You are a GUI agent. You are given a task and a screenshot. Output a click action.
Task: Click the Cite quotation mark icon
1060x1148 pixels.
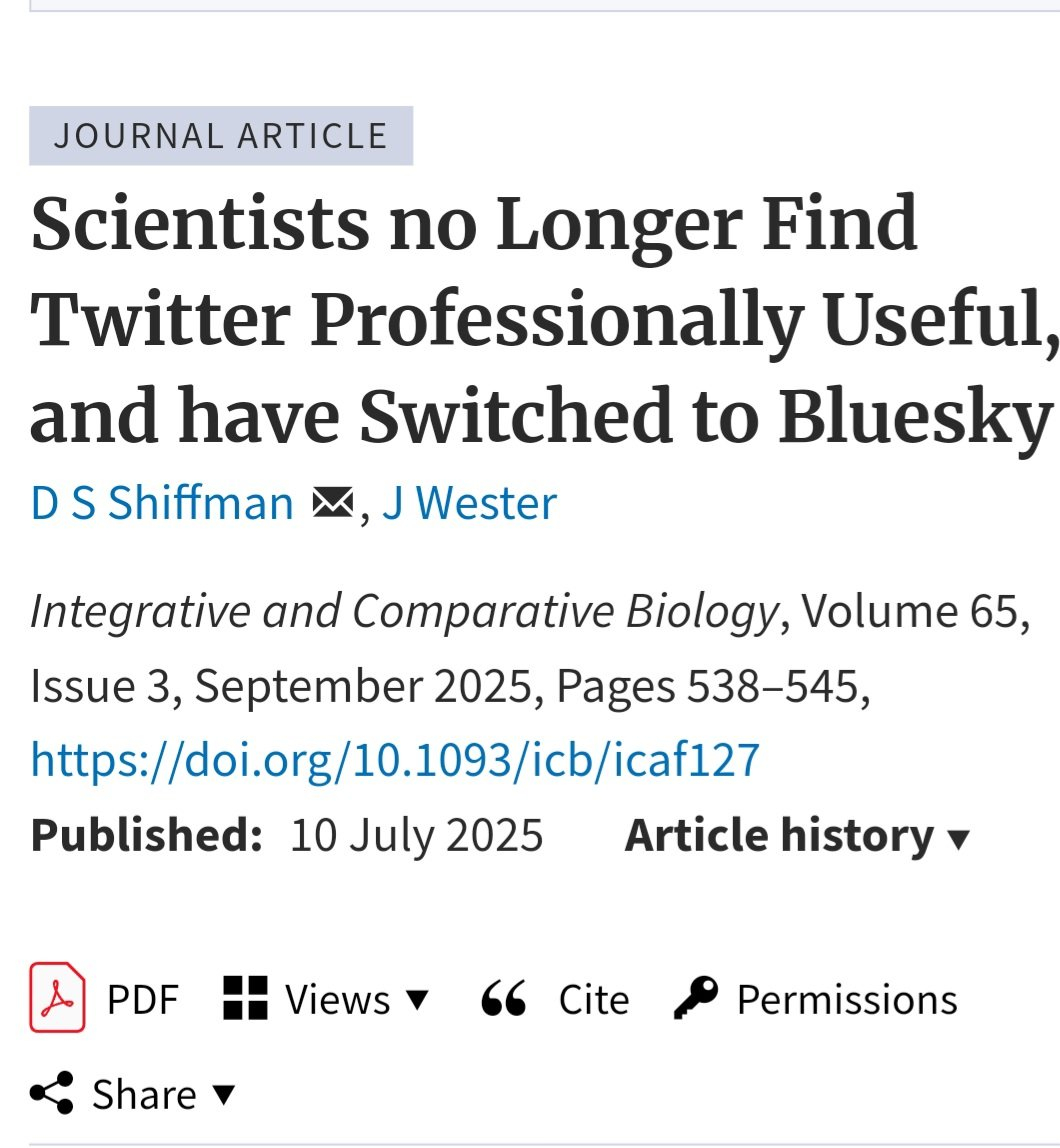click(x=504, y=998)
